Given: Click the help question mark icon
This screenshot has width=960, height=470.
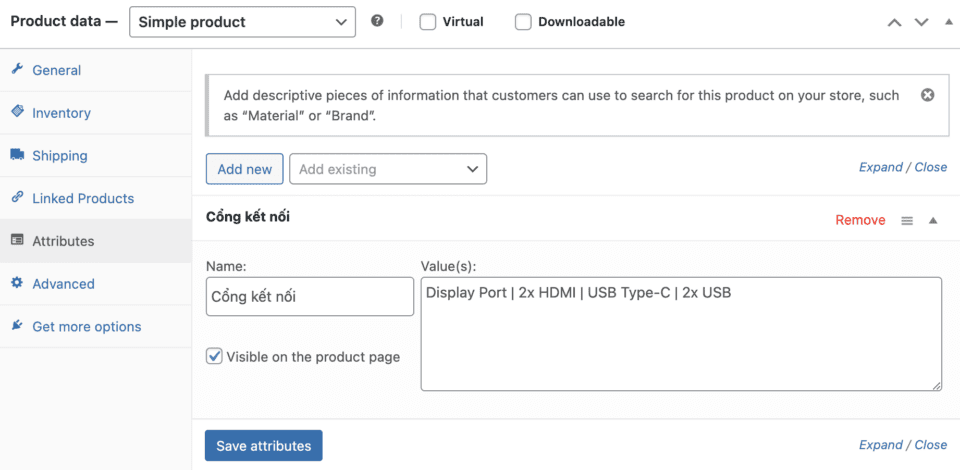Looking at the screenshot, I should pyautogui.click(x=378, y=21).
